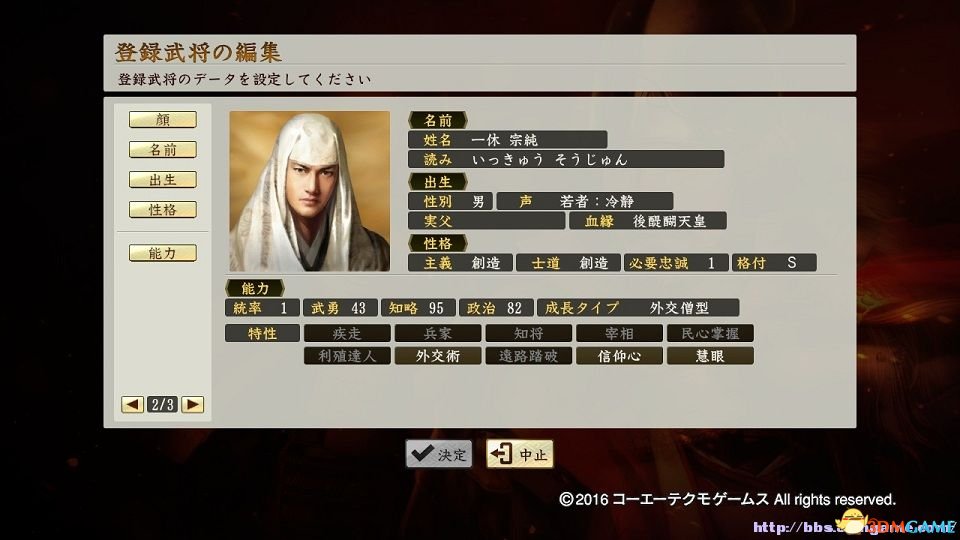Toggle the 外交術 trait

(x=438, y=356)
